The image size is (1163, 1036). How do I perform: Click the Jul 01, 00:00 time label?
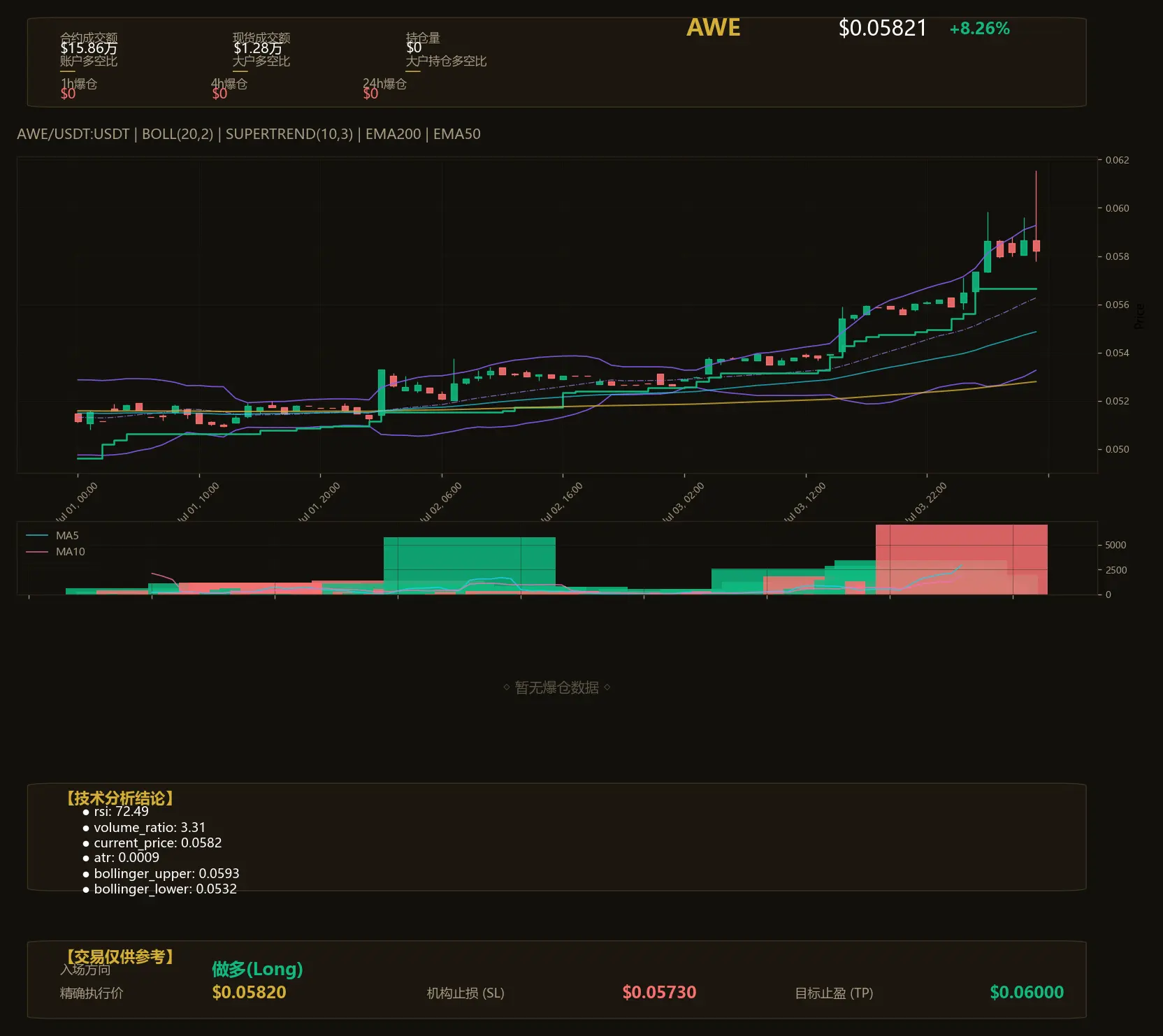click(77, 503)
